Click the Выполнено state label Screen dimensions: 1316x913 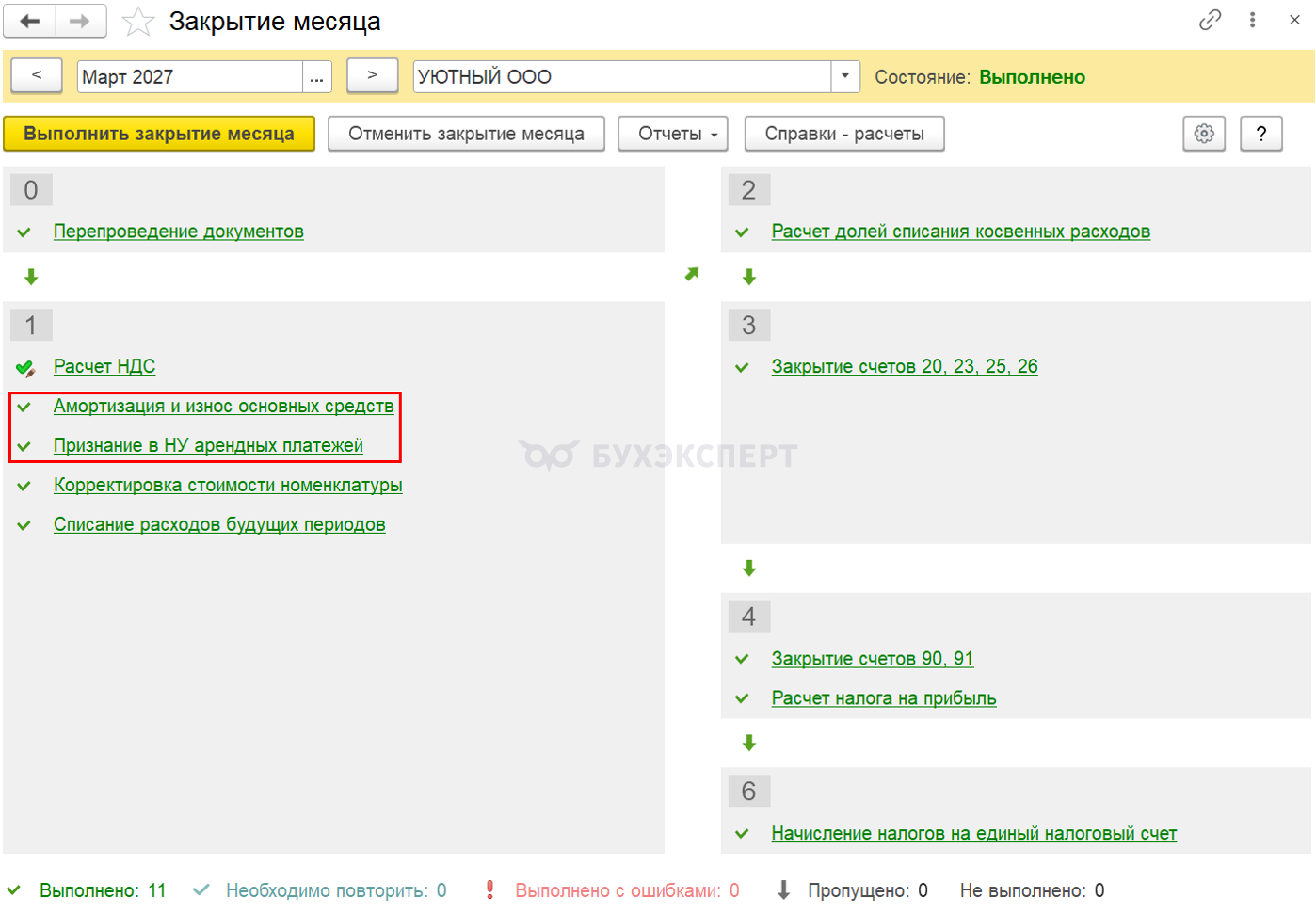point(1032,77)
